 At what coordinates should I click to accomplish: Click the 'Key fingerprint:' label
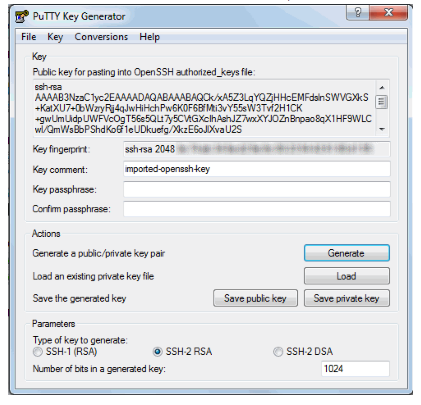pyautogui.click(x=61, y=149)
